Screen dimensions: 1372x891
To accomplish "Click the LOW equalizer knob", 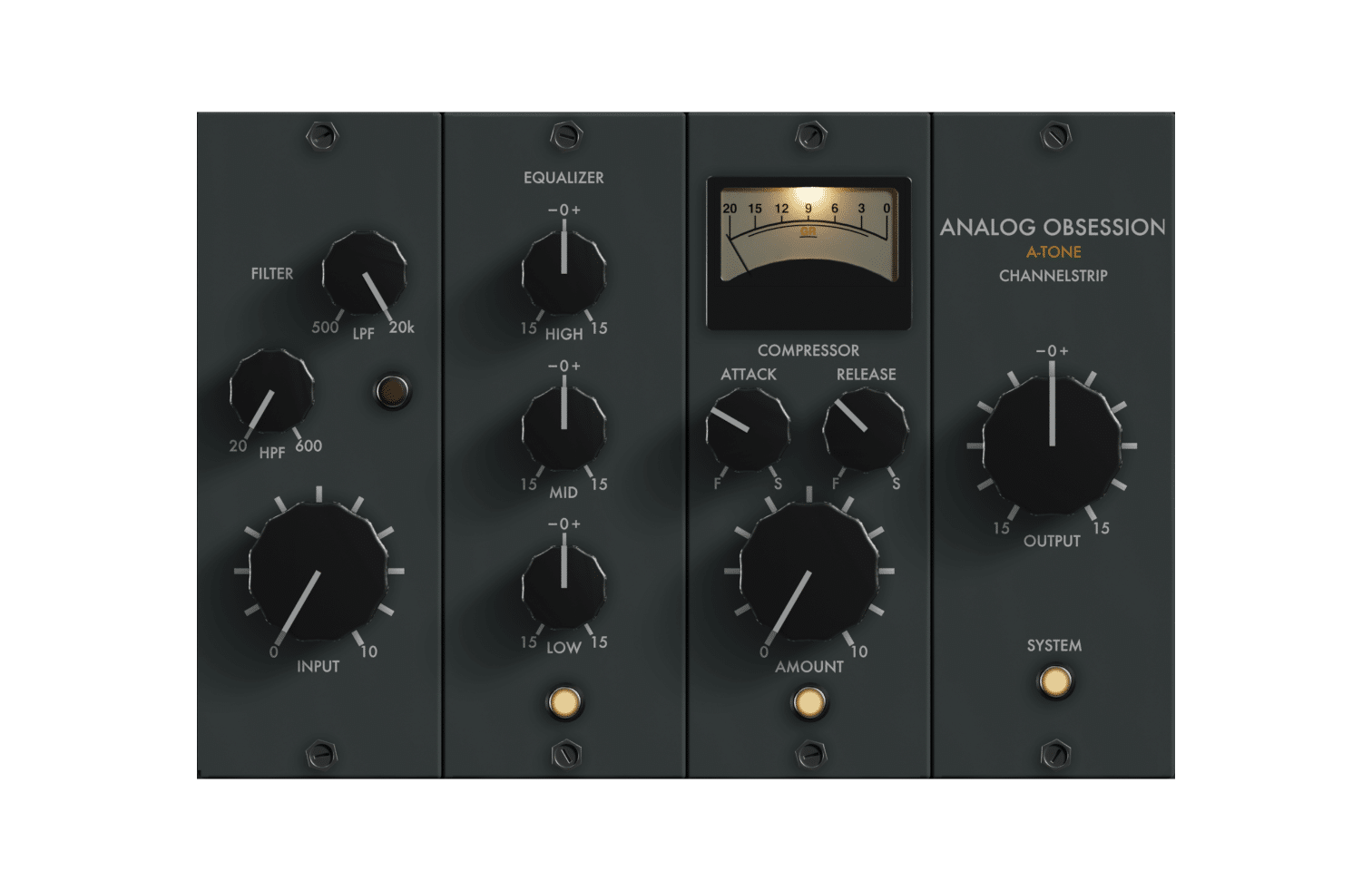I will coord(563,586).
